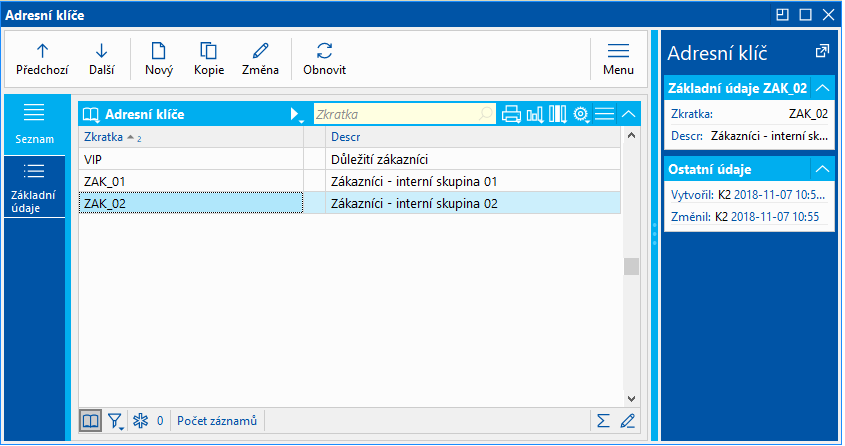The image size is (845, 446).
Task: Create a new record with Nový
Action: tap(158, 59)
